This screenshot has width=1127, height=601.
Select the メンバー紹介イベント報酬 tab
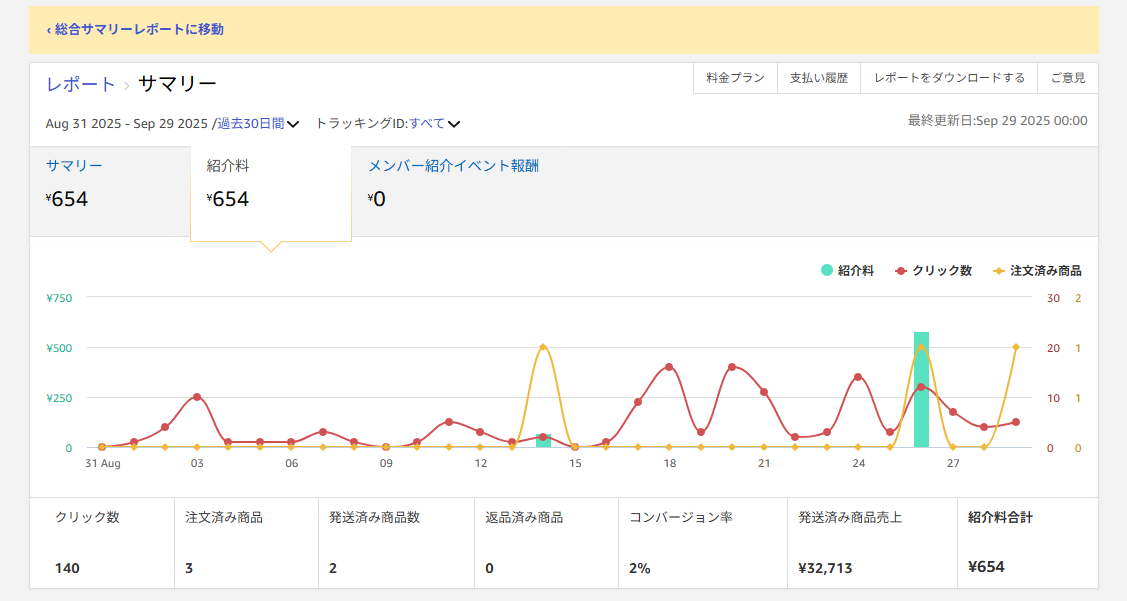point(453,166)
